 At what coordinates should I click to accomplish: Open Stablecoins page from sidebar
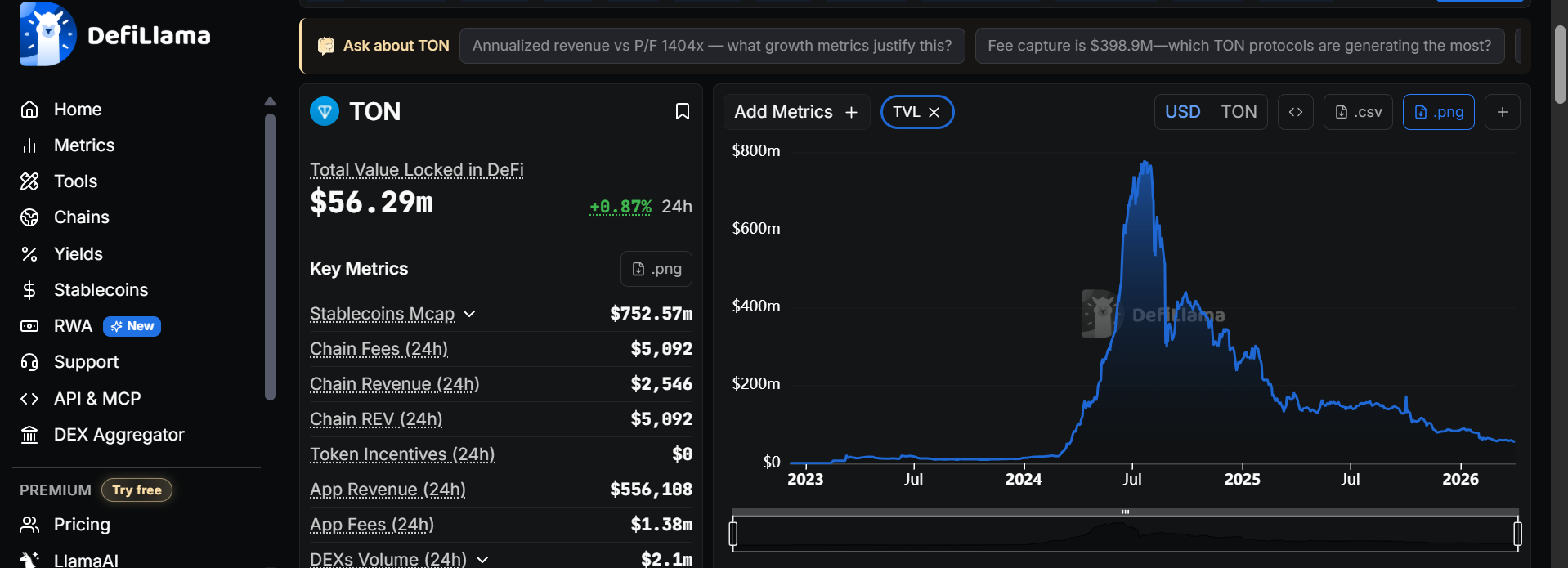(101, 290)
